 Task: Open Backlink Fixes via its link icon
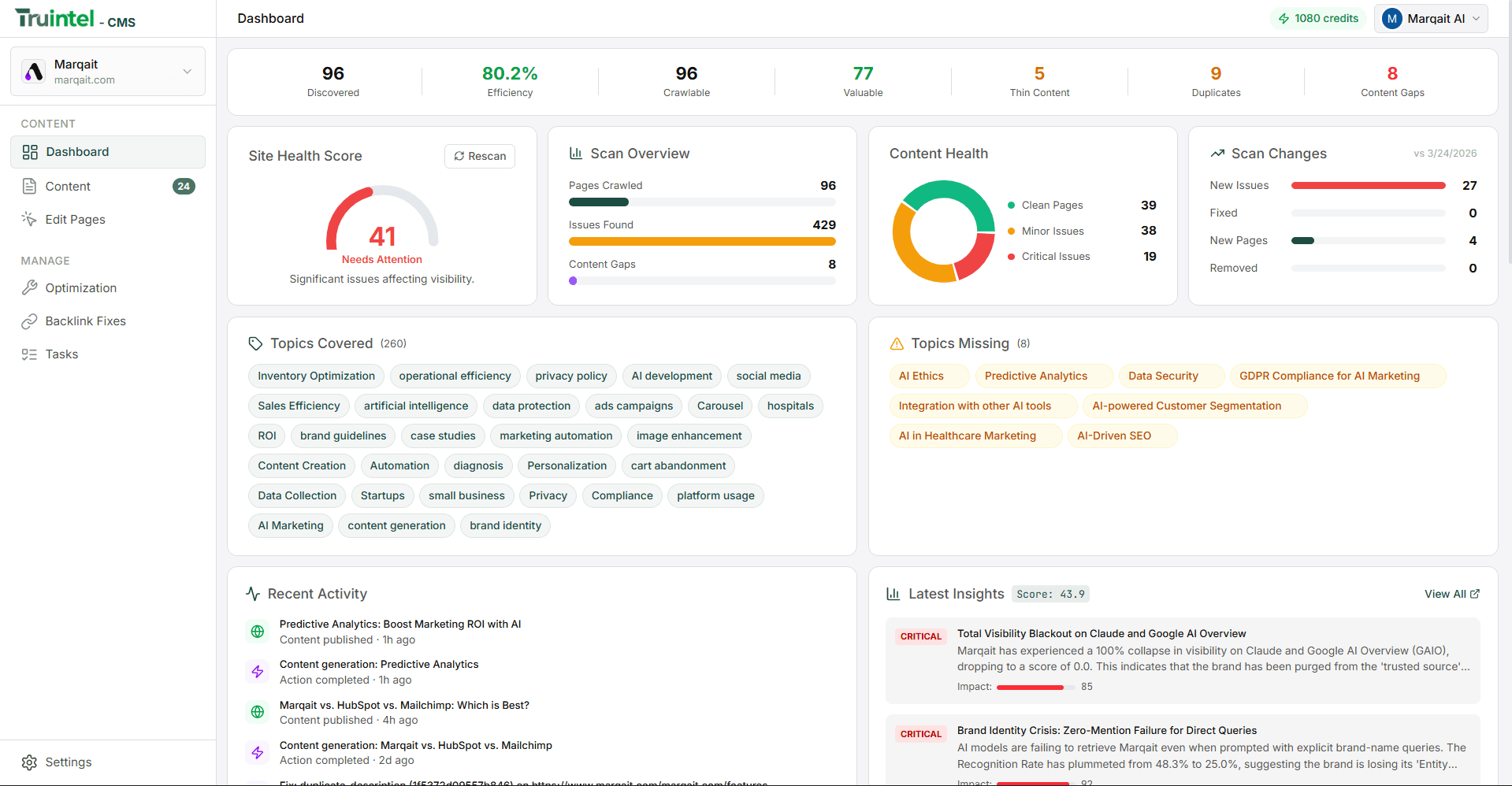point(29,321)
